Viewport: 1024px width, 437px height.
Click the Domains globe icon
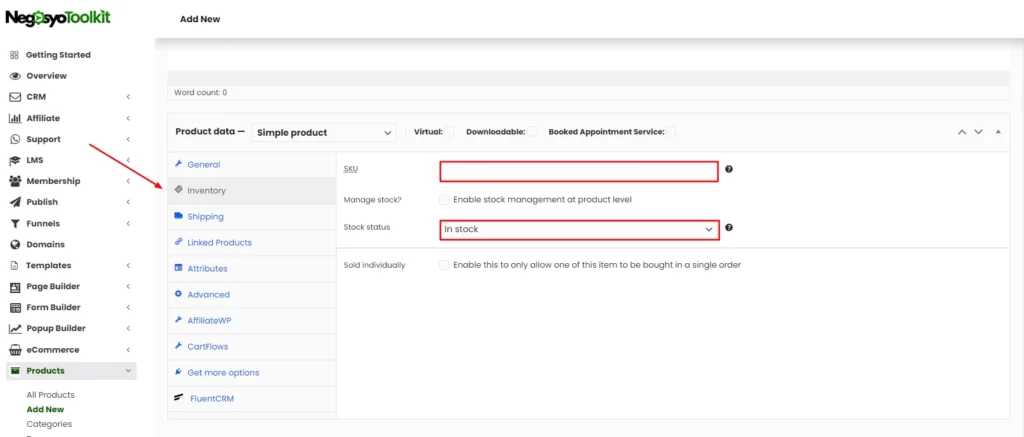14,244
